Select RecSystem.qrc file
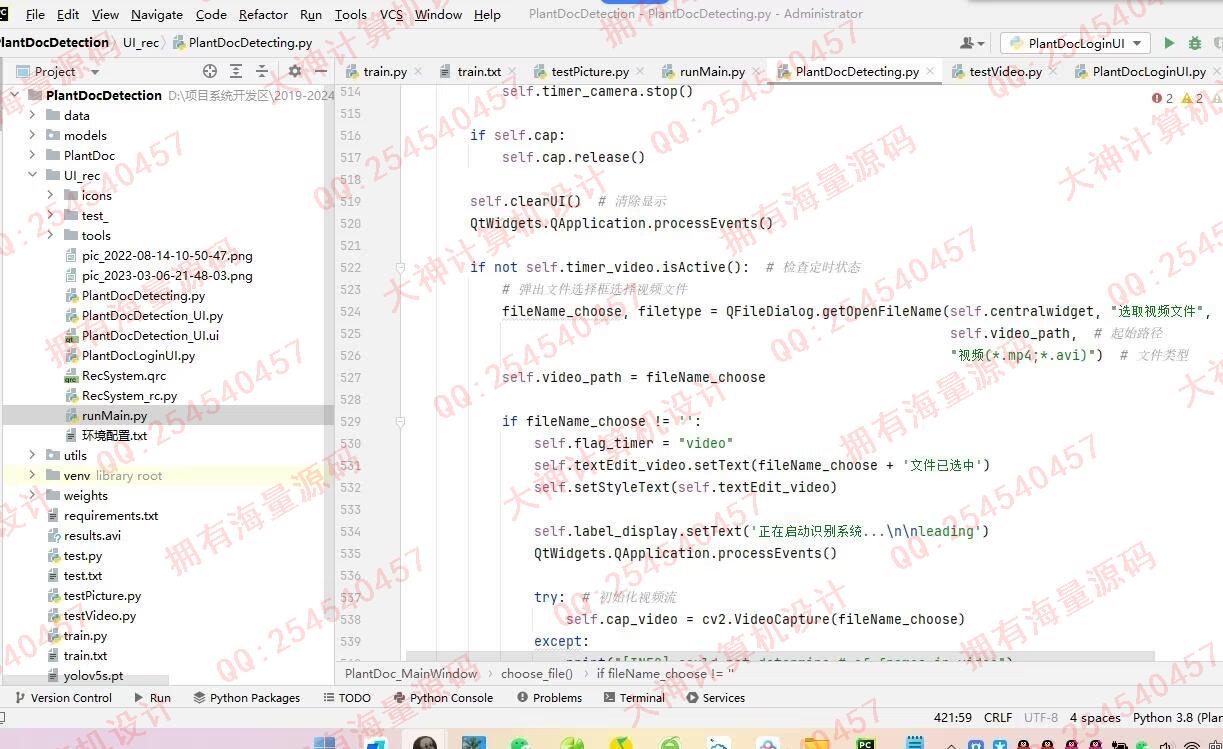This screenshot has height=749, width=1223. (124, 375)
